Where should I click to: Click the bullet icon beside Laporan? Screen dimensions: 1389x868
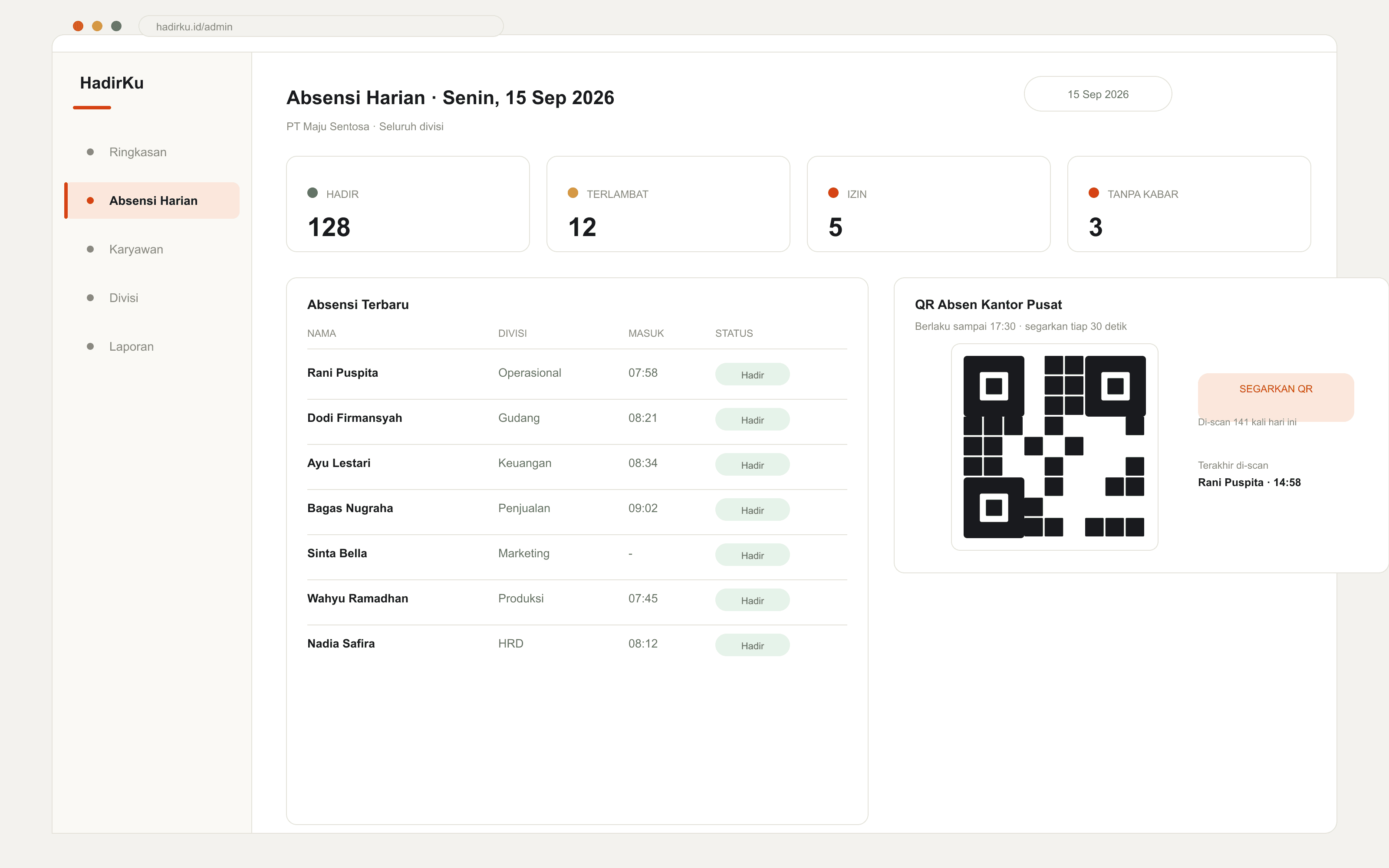pyautogui.click(x=90, y=346)
